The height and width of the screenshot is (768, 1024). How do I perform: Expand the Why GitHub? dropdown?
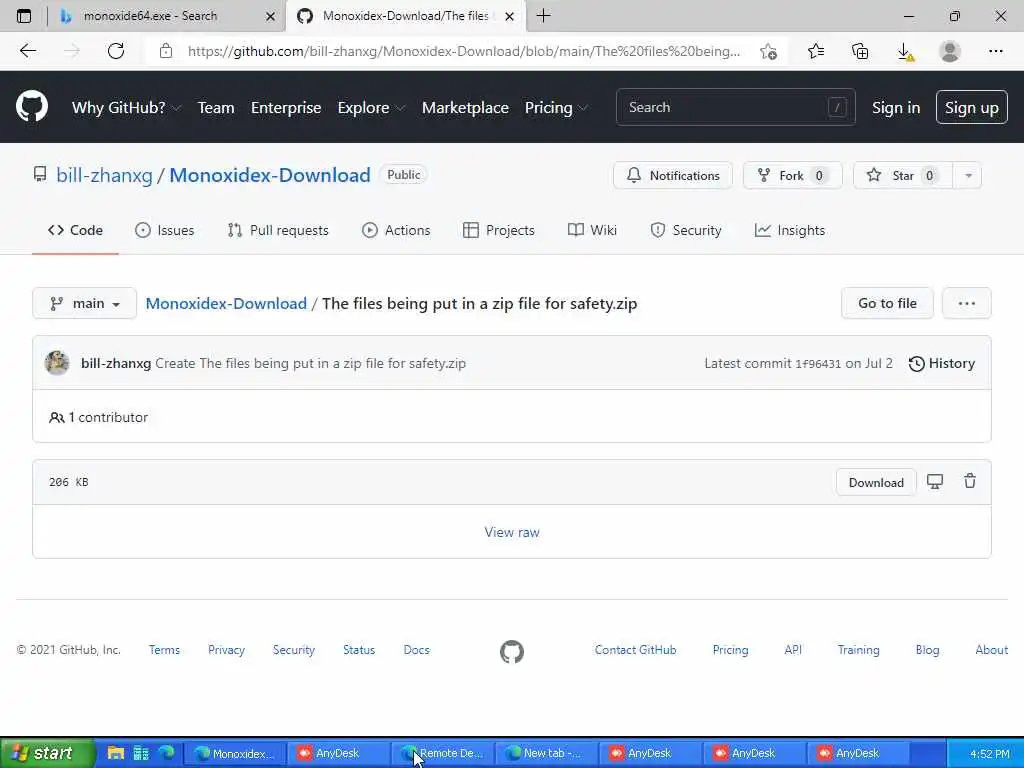pyautogui.click(x=126, y=108)
